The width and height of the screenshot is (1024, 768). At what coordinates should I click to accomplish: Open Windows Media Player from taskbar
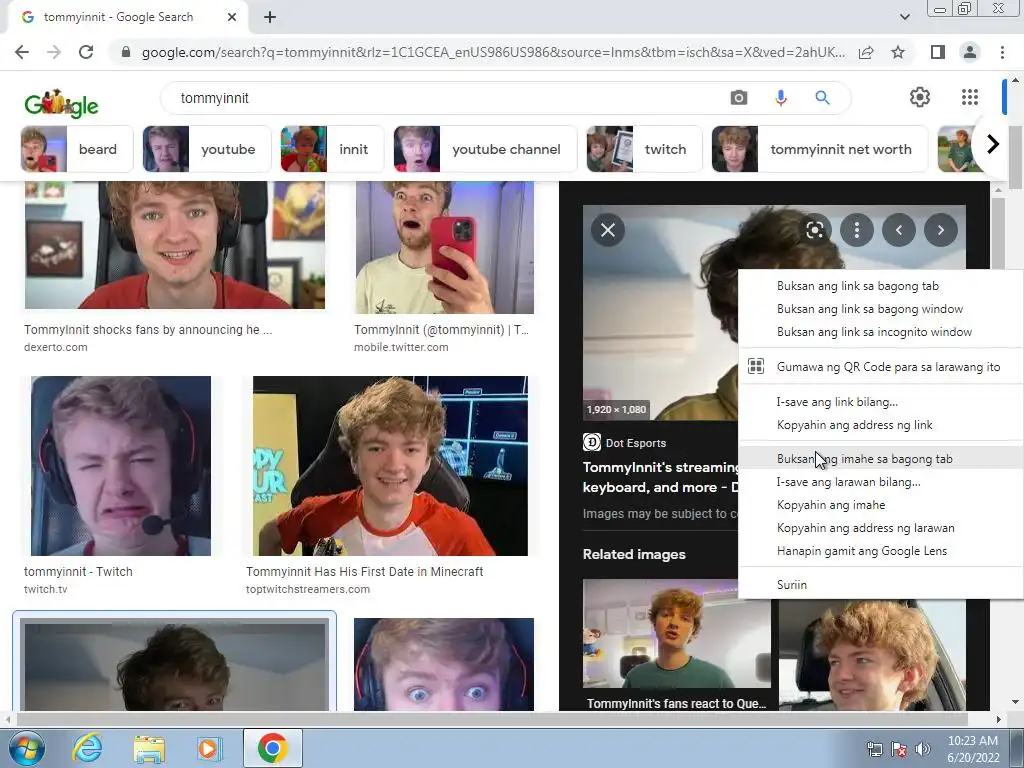[x=210, y=748]
